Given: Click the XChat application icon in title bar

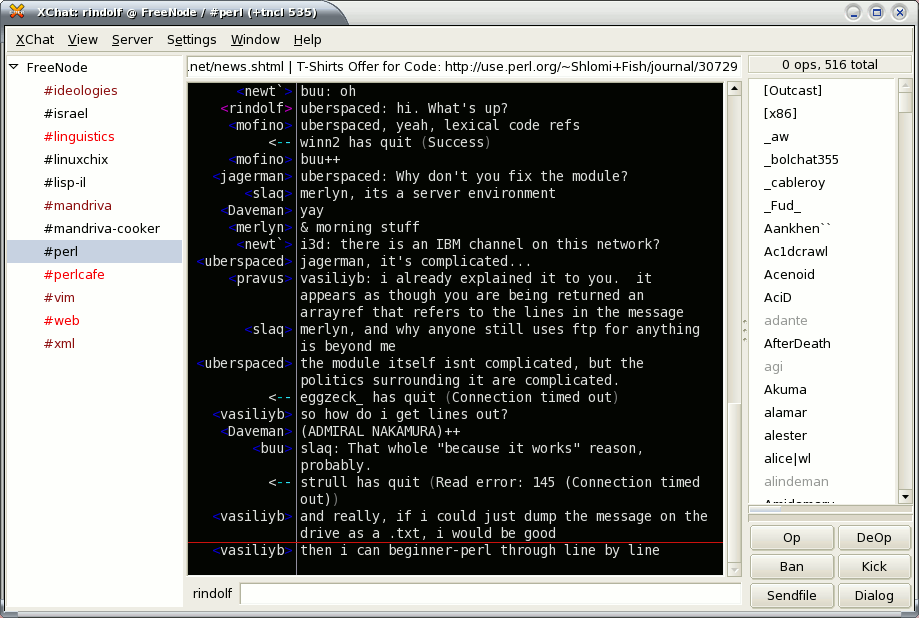Looking at the screenshot, I should (x=17, y=11).
